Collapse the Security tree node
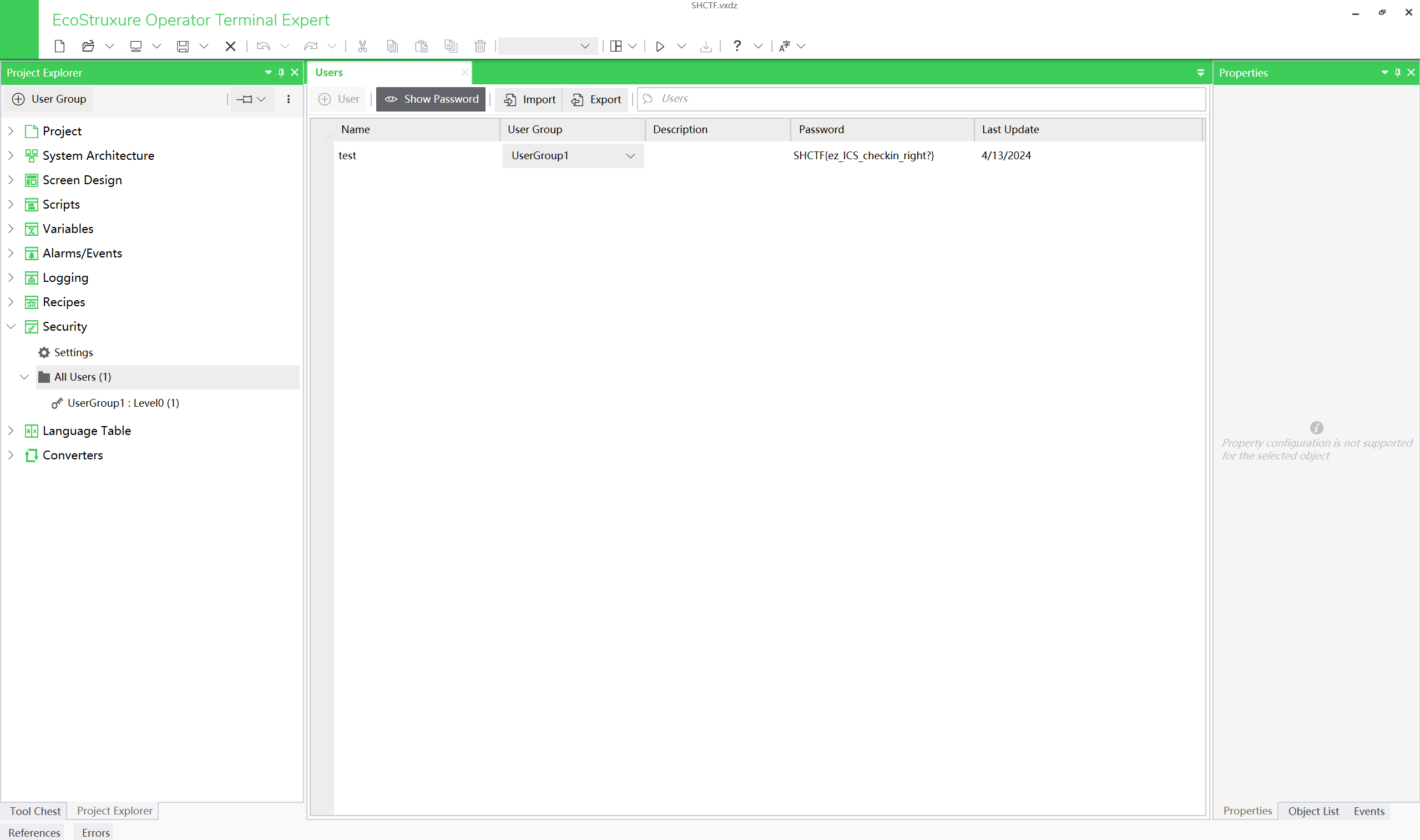This screenshot has height=840, width=1420. point(11,326)
